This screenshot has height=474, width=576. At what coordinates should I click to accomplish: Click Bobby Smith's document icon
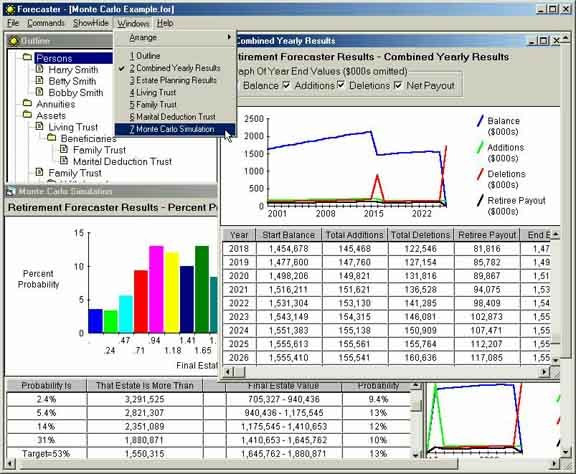(39, 92)
